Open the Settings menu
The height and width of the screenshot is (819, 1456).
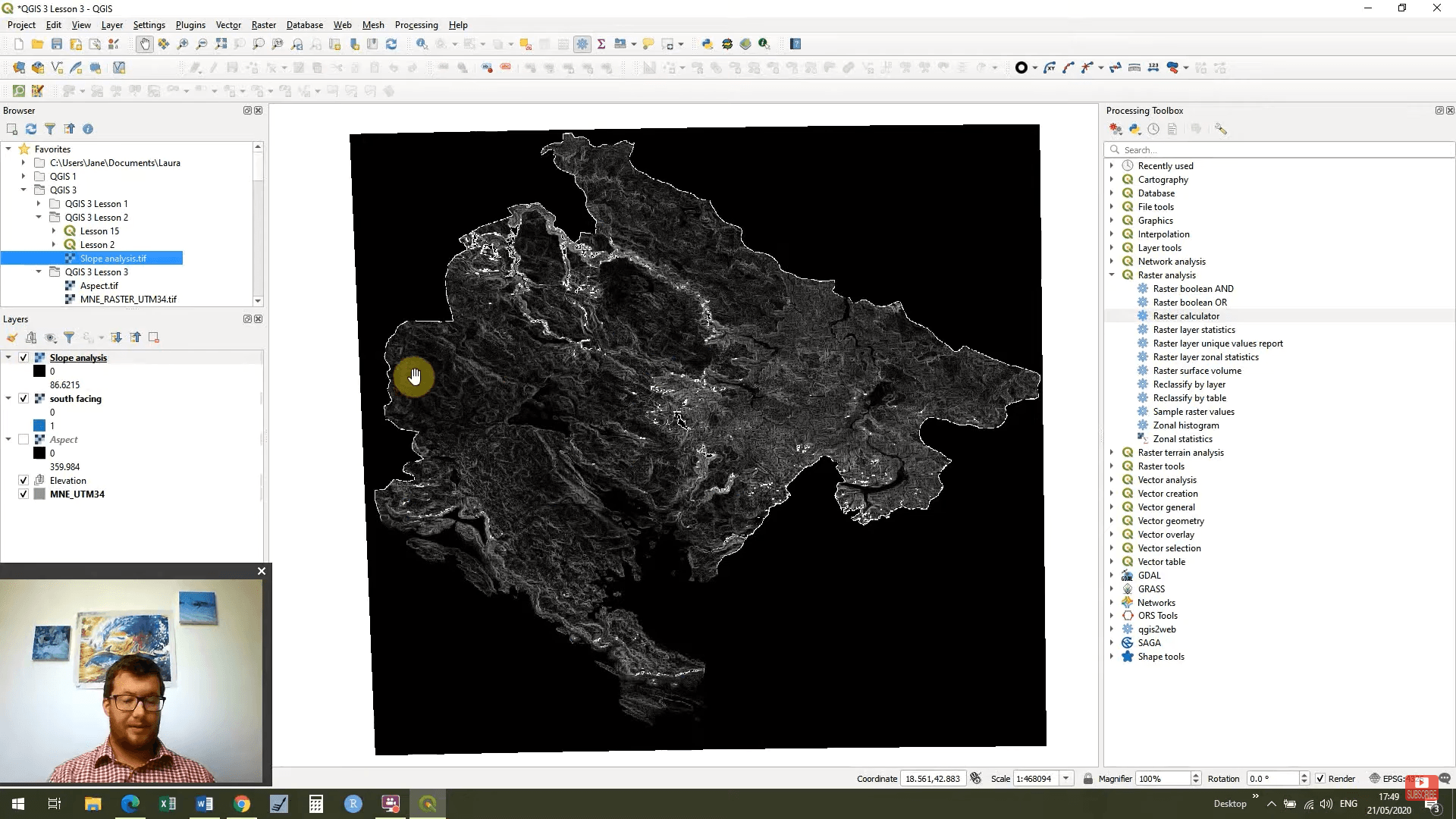click(149, 25)
